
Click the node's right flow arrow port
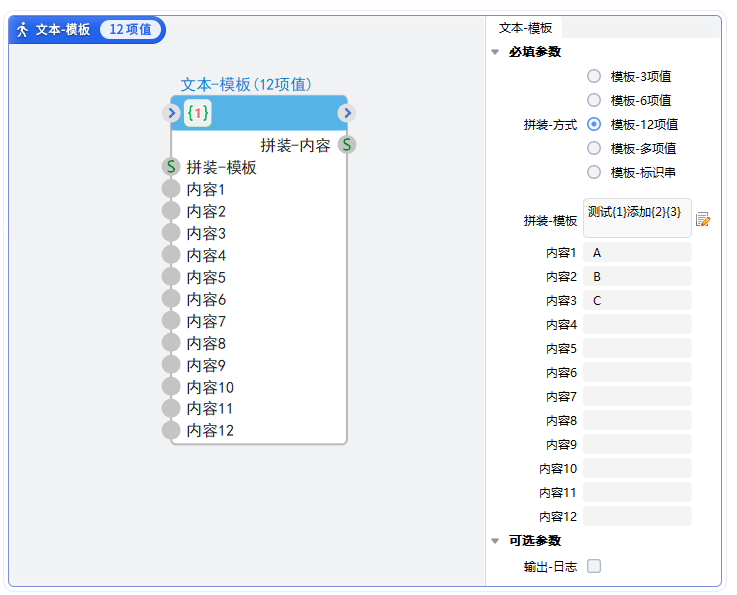coord(347,114)
